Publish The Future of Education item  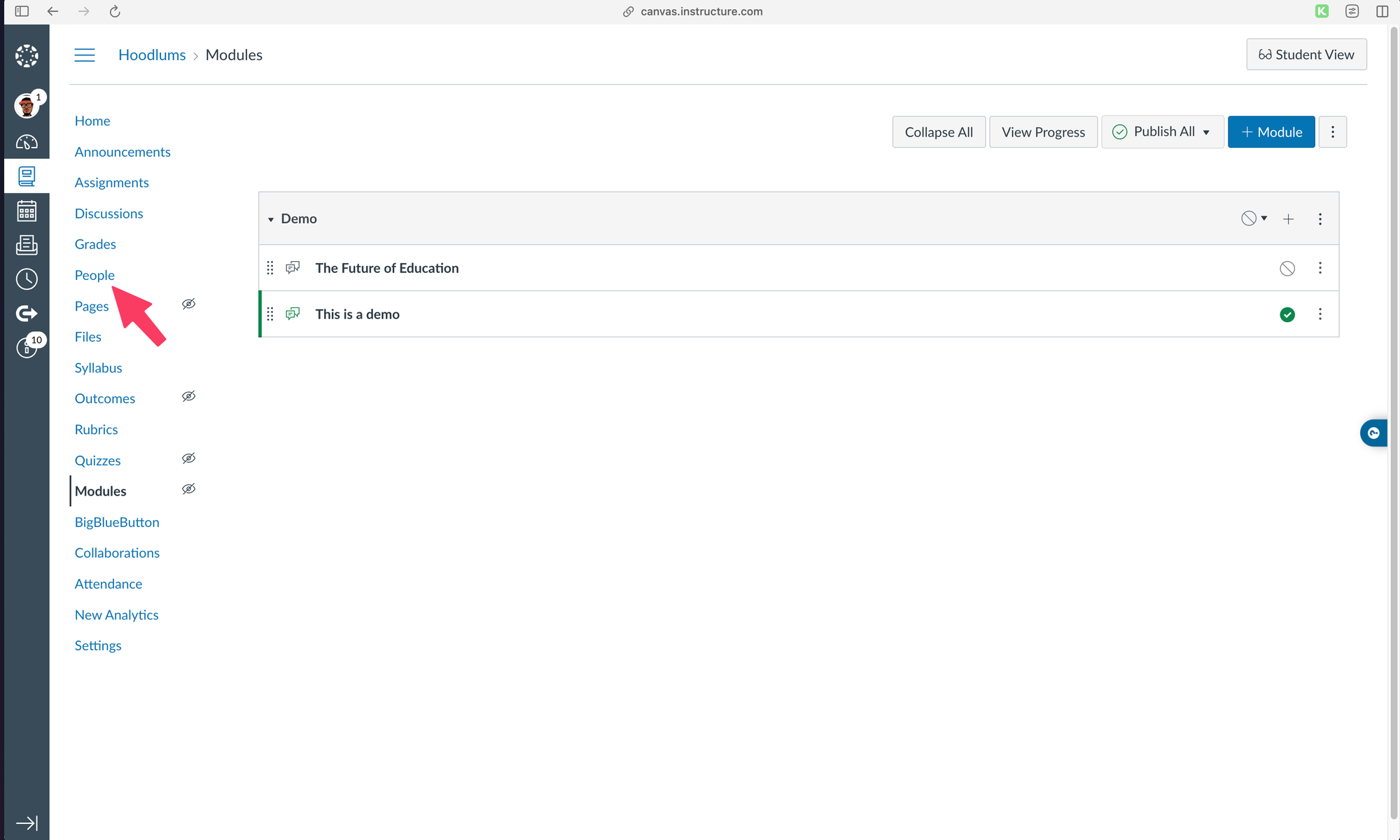point(1287,269)
